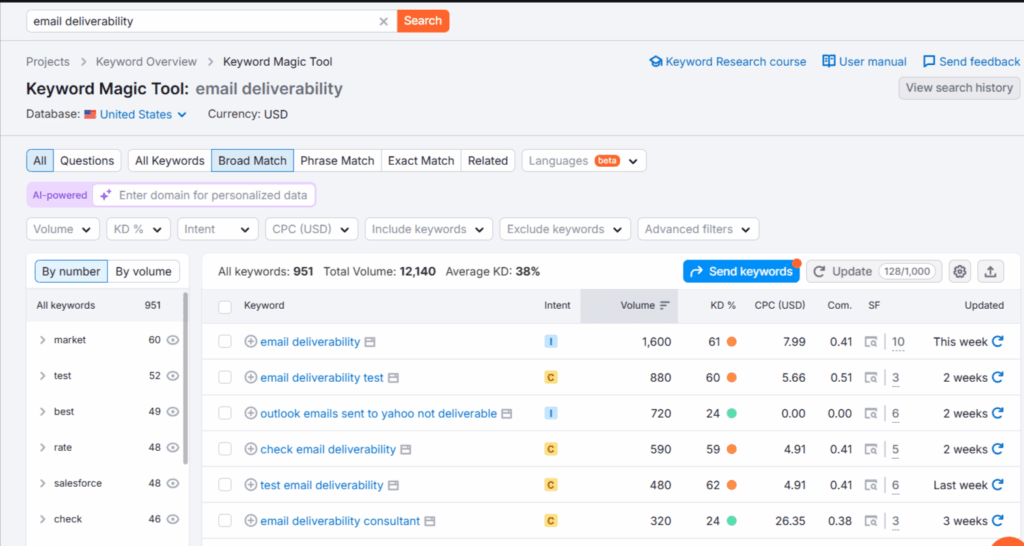This screenshot has height=546, width=1024.
Task: Refresh the email deliverability row data
Action: coord(997,342)
